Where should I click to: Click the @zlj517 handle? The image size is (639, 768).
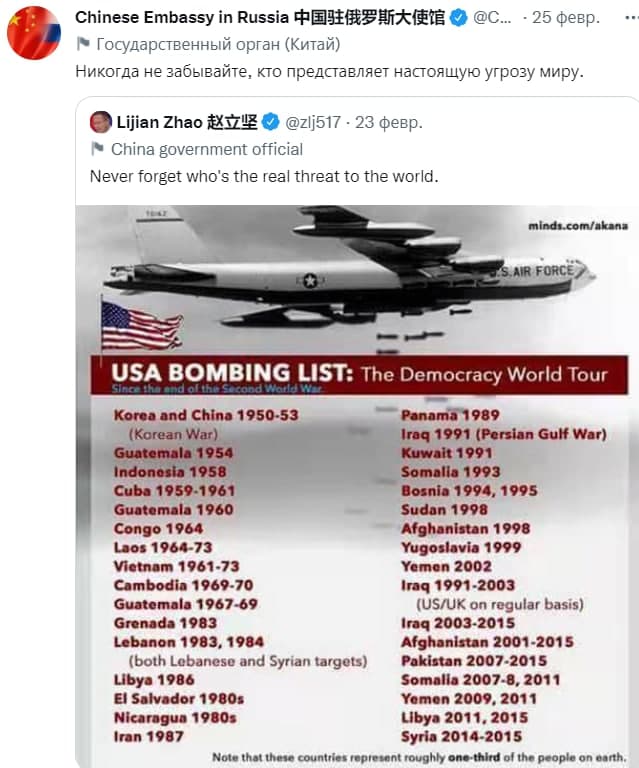[315, 123]
